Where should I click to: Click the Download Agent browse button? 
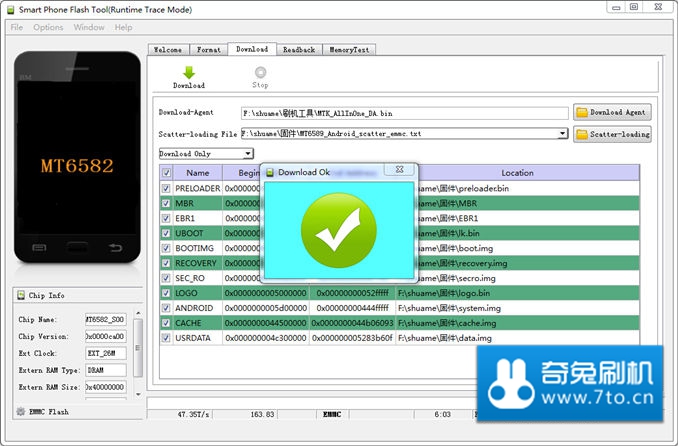(611, 113)
